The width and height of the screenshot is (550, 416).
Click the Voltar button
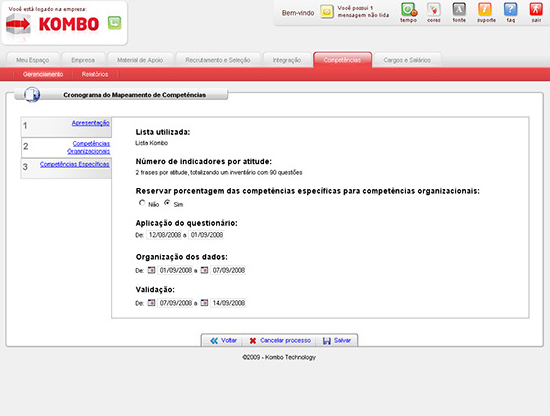coord(223,340)
